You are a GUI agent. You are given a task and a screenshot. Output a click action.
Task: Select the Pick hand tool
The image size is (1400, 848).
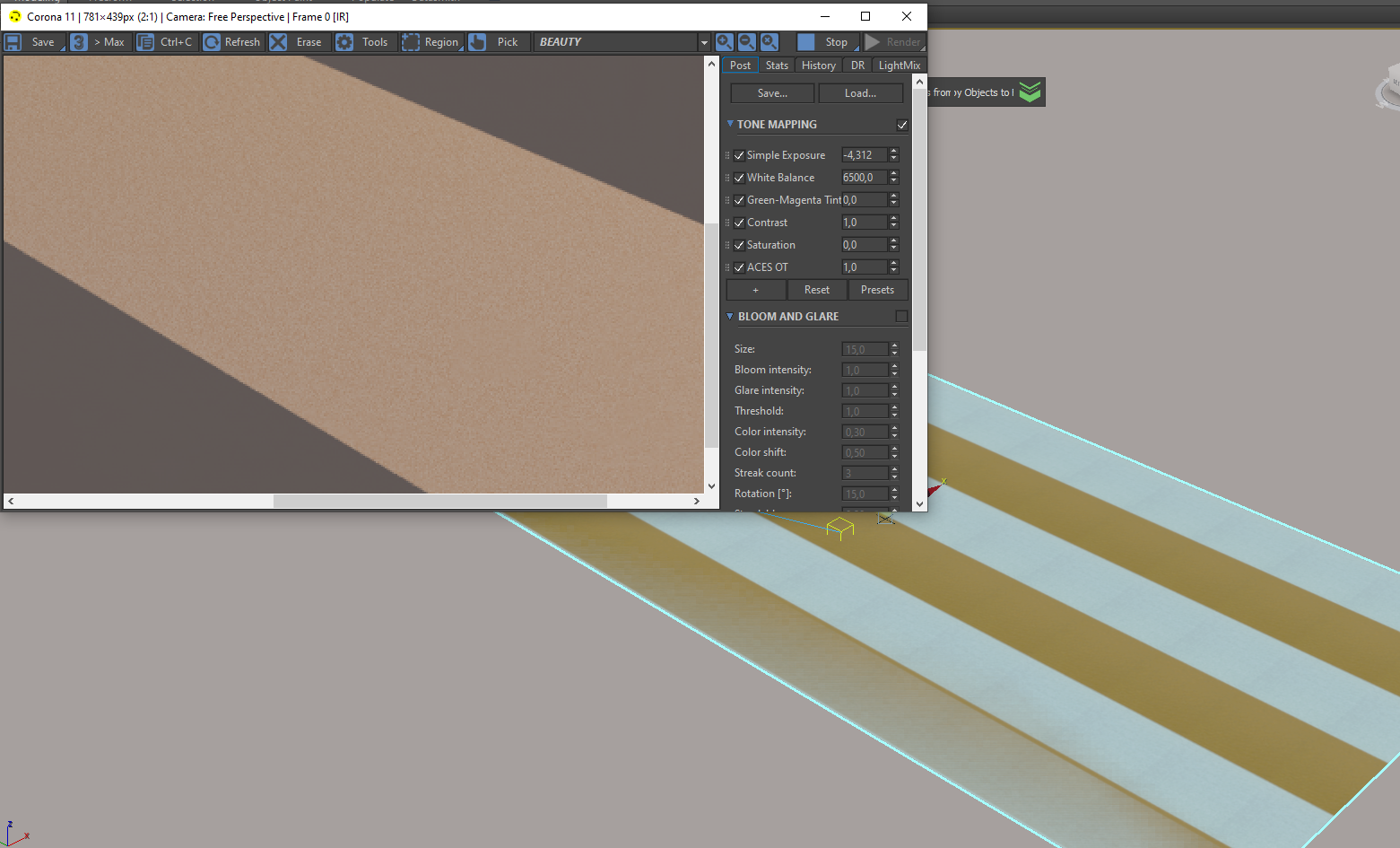(477, 42)
